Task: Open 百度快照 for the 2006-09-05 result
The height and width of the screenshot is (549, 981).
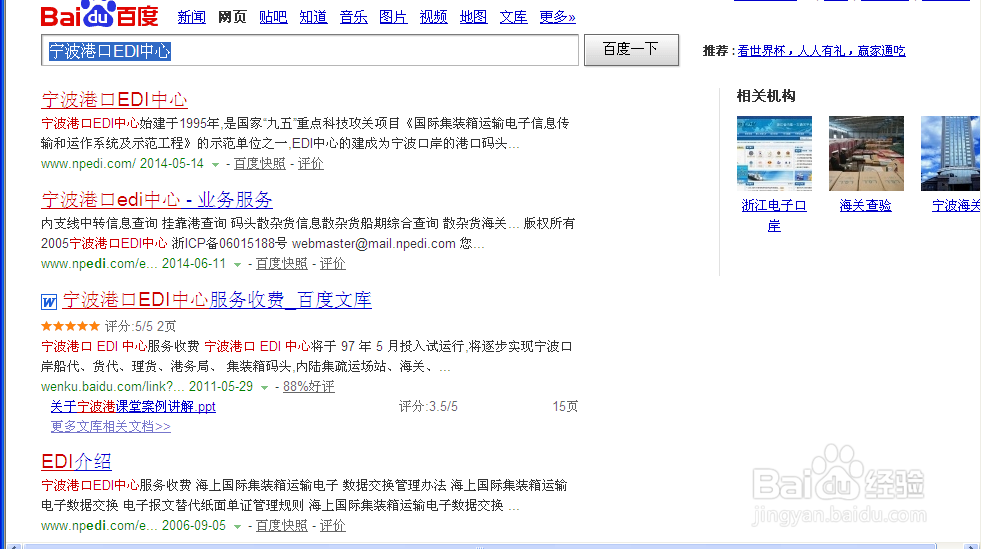Action: click(282, 526)
